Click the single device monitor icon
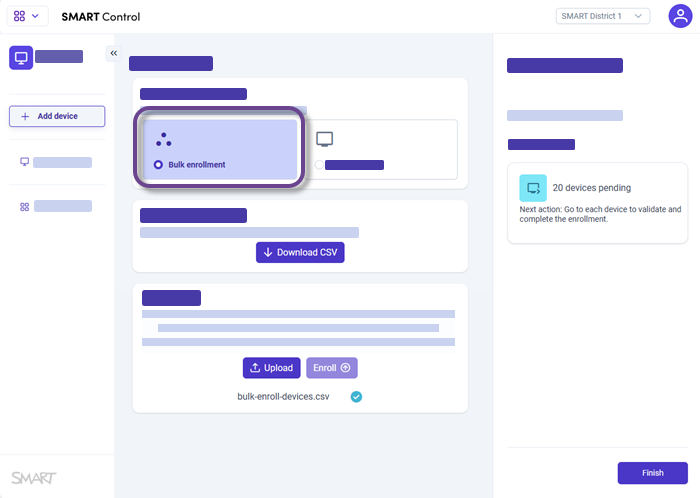 coord(325,139)
